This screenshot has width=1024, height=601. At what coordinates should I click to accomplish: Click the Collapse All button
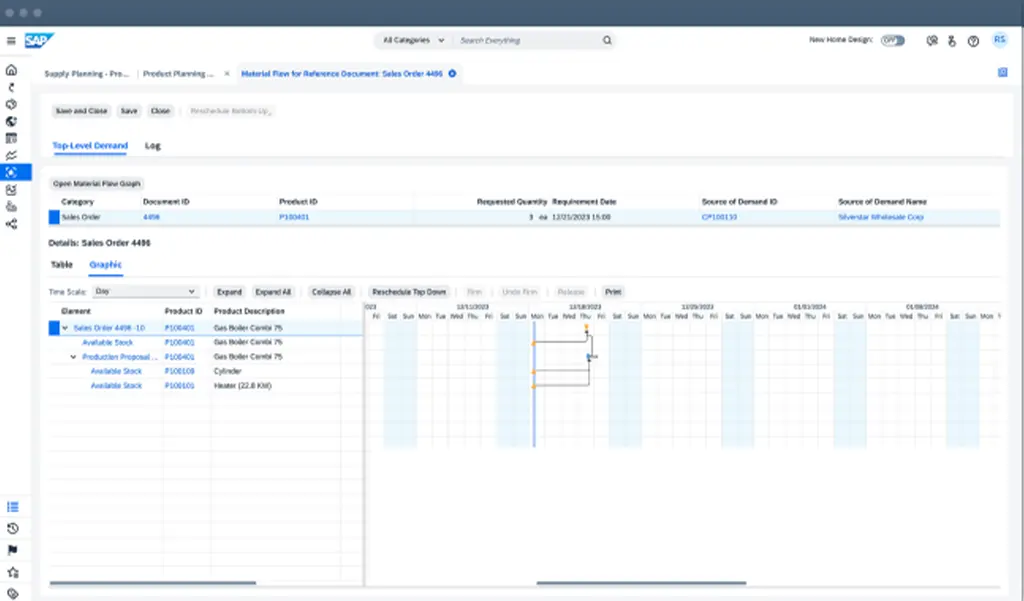coord(331,292)
